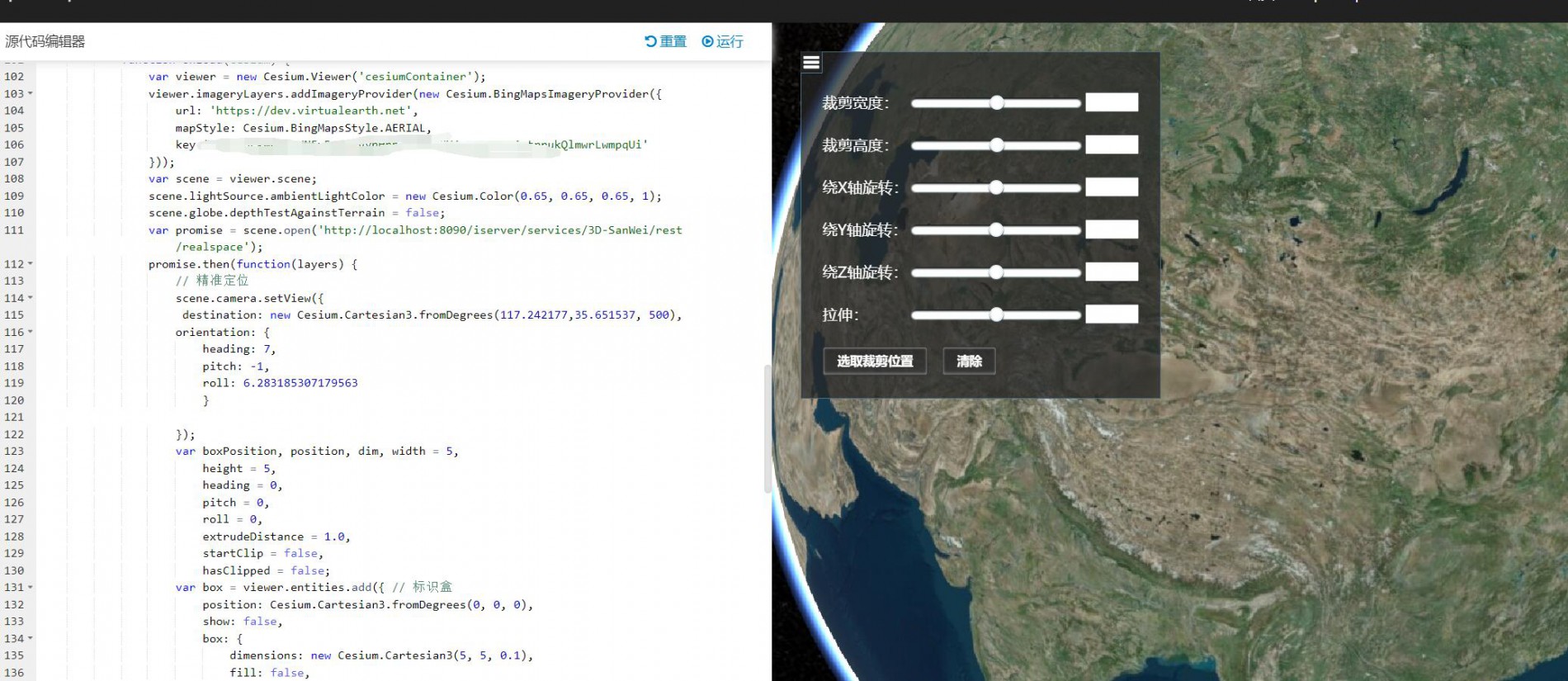Click the 源代码编辑器 title

pyautogui.click(x=45, y=41)
